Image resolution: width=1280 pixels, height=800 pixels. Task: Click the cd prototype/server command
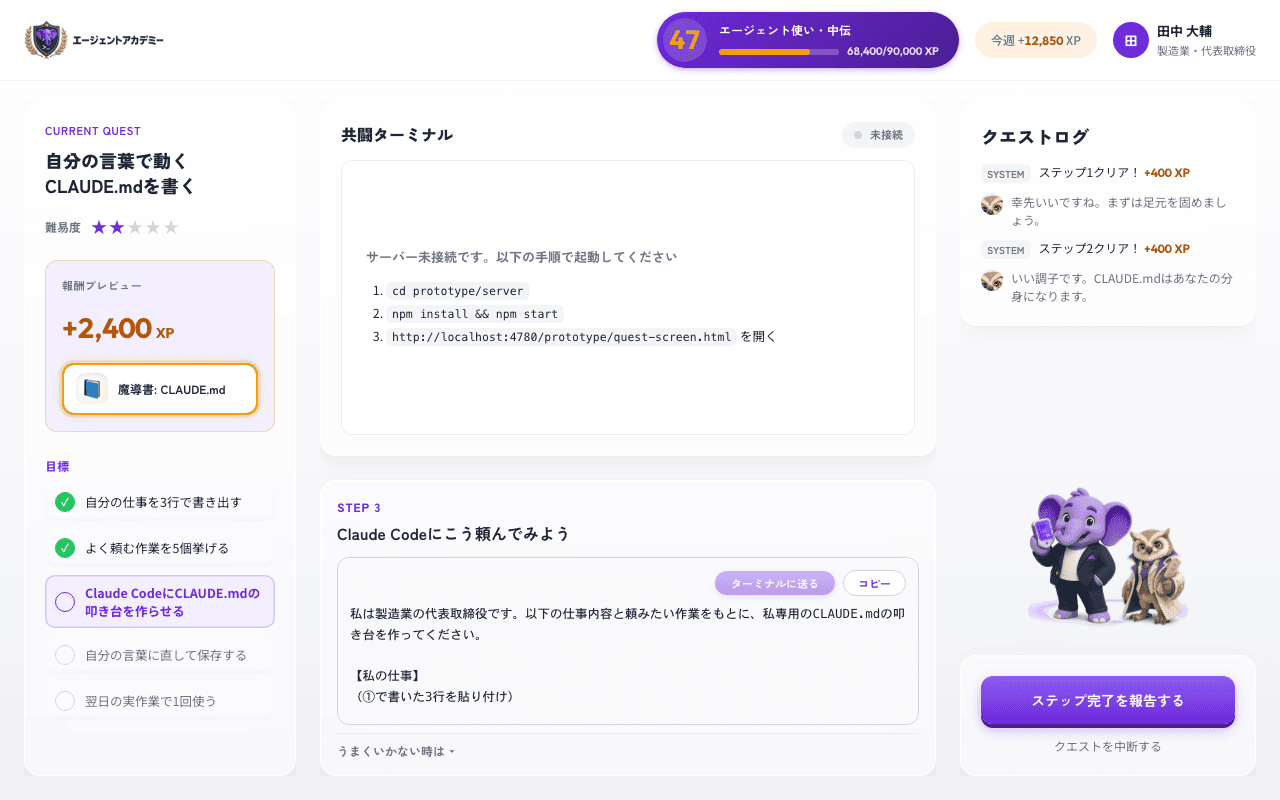click(459, 291)
